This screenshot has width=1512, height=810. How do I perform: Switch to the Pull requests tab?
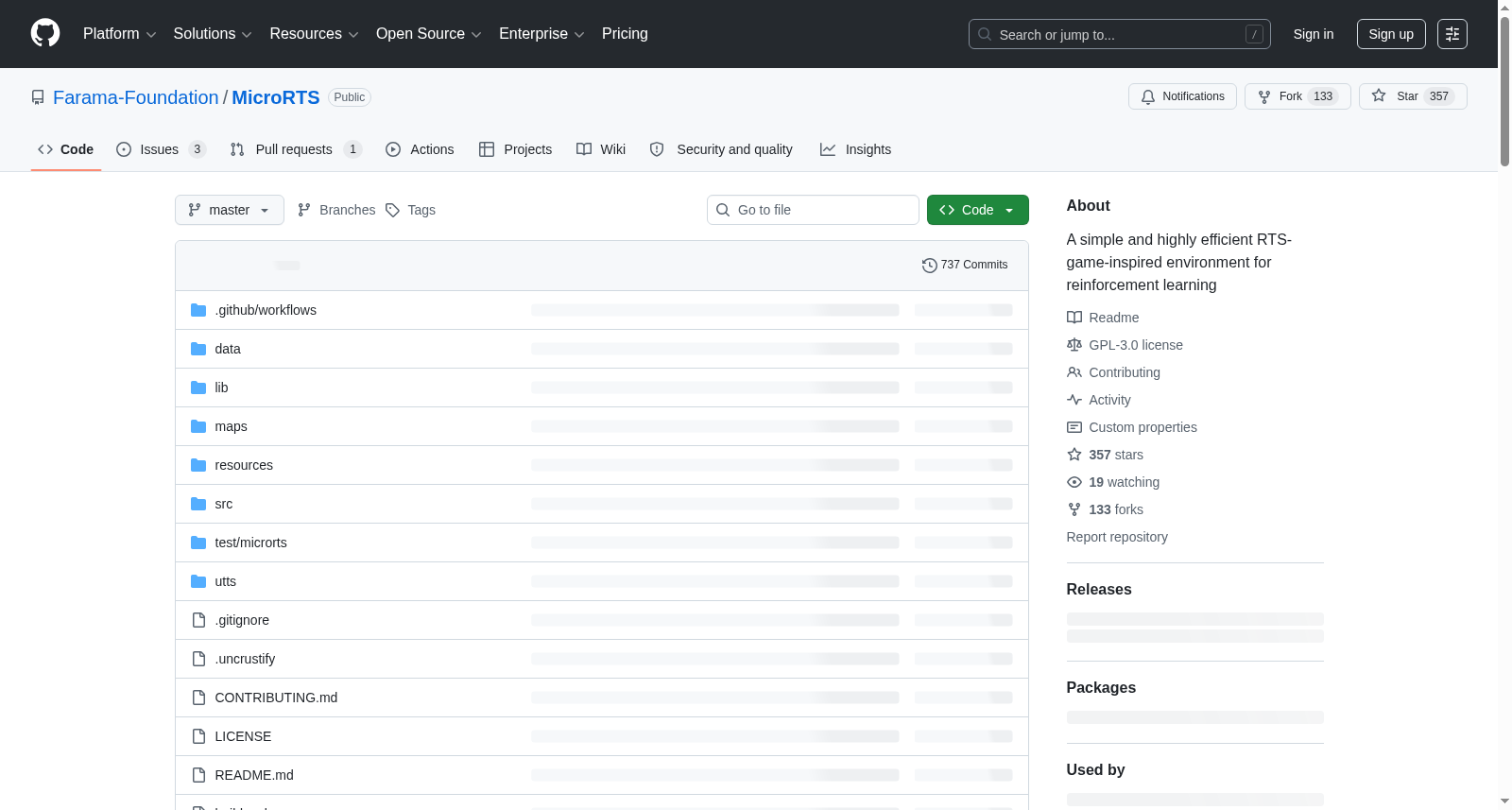click(x=296, y=149)
